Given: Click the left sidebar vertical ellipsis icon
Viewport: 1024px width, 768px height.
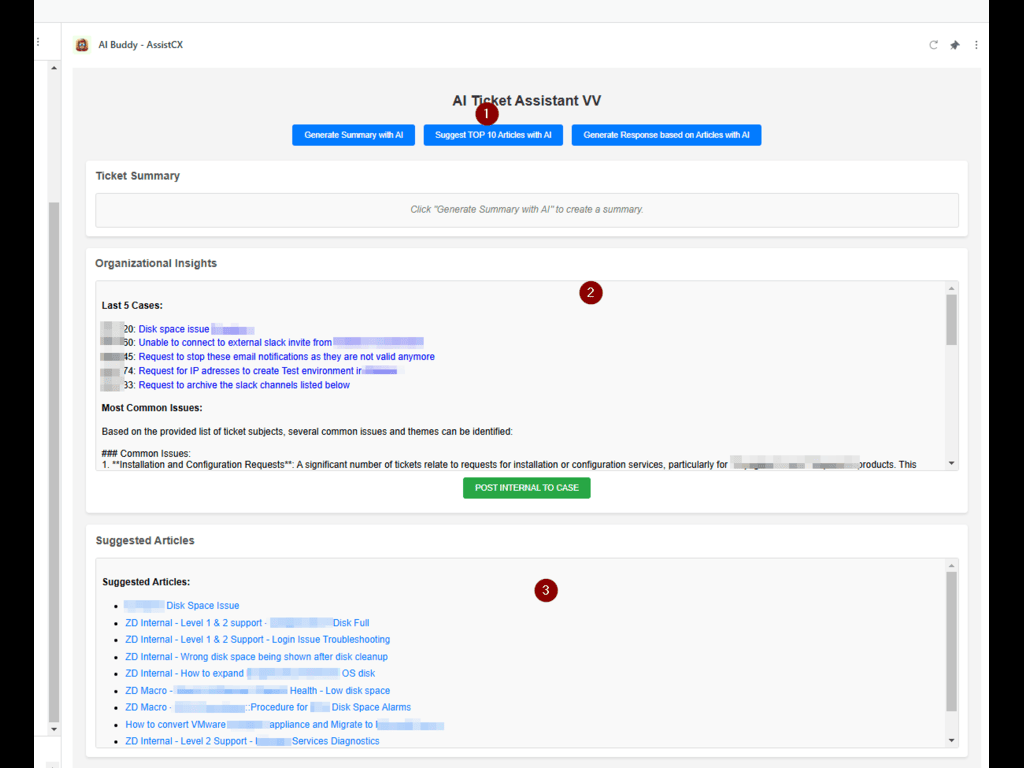Looking at the screenshot, I should click(38, 42).
